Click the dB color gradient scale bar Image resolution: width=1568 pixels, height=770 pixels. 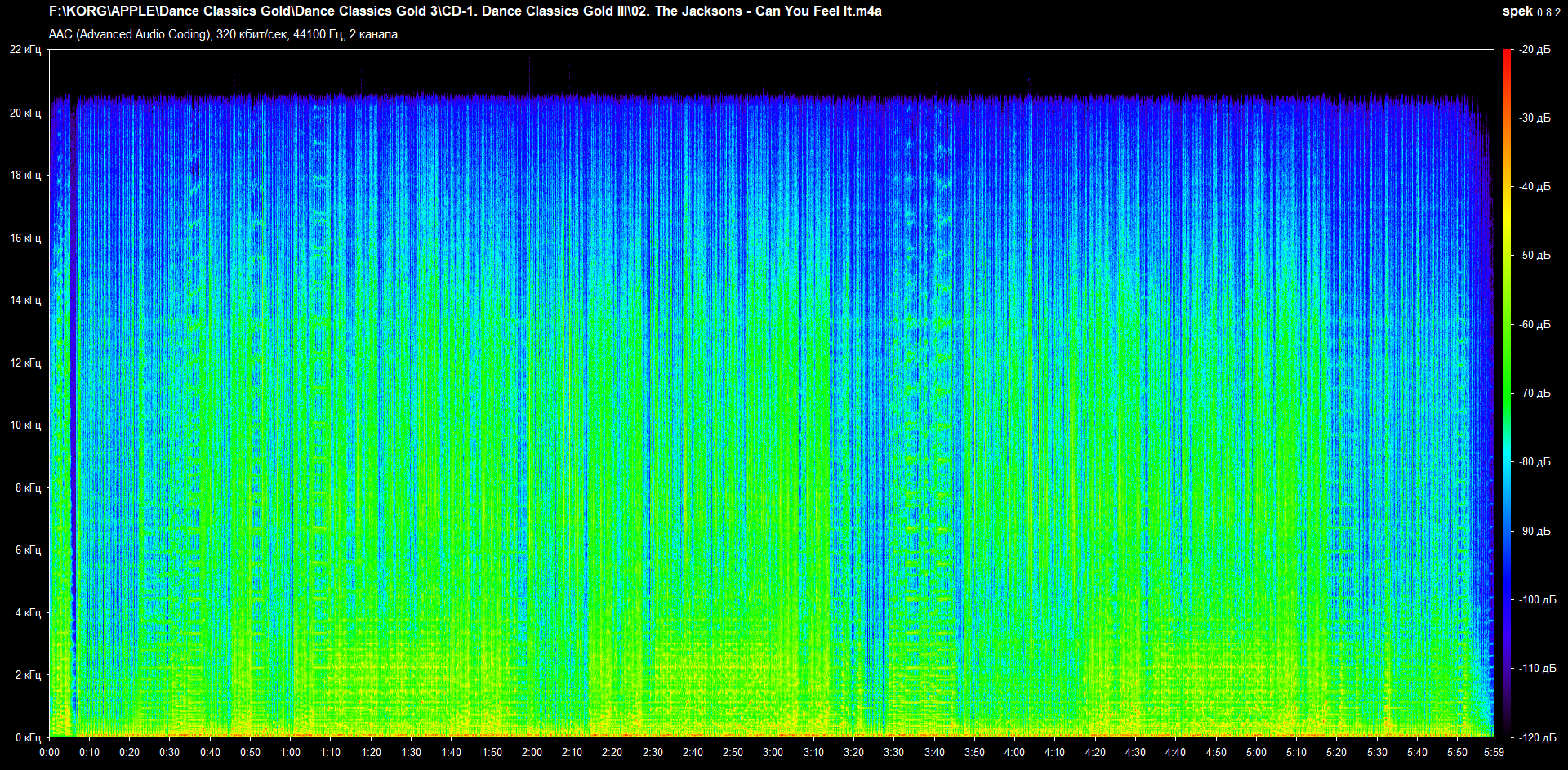(x=1507, y=394)
